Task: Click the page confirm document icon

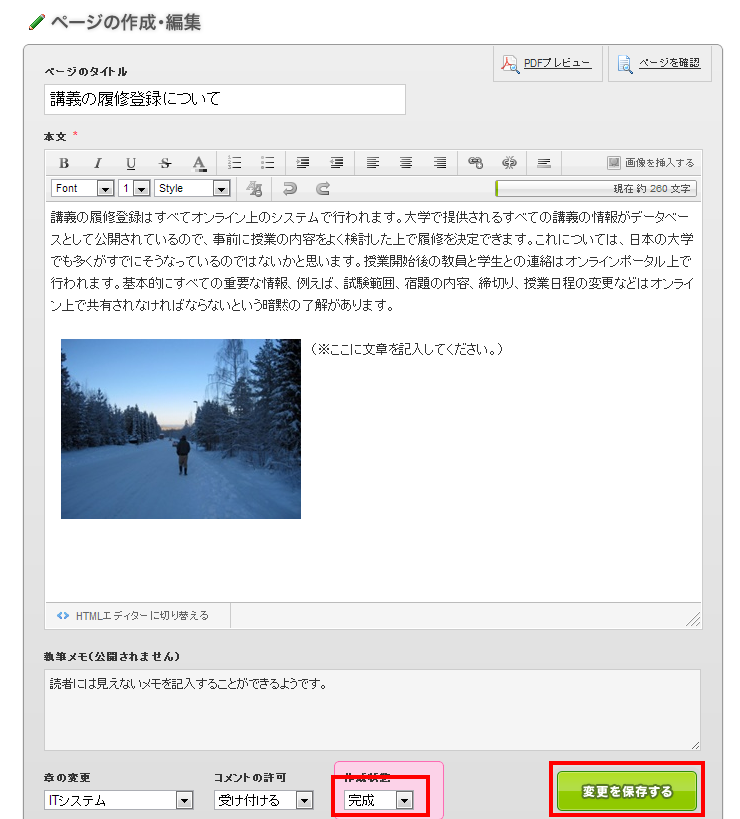Action: (625, 64)
